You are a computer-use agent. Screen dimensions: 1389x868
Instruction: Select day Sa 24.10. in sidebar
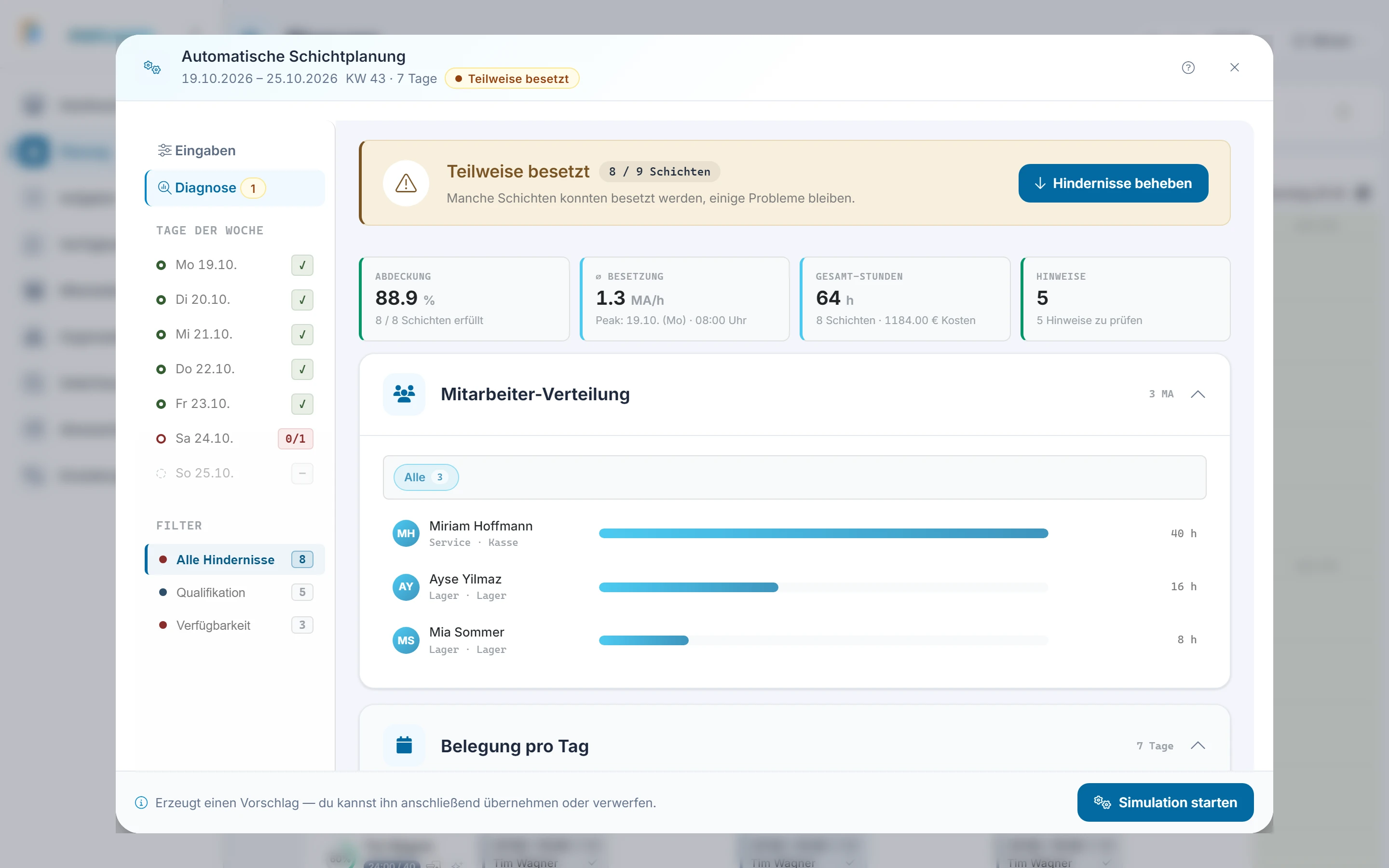[x=235, y=439]
